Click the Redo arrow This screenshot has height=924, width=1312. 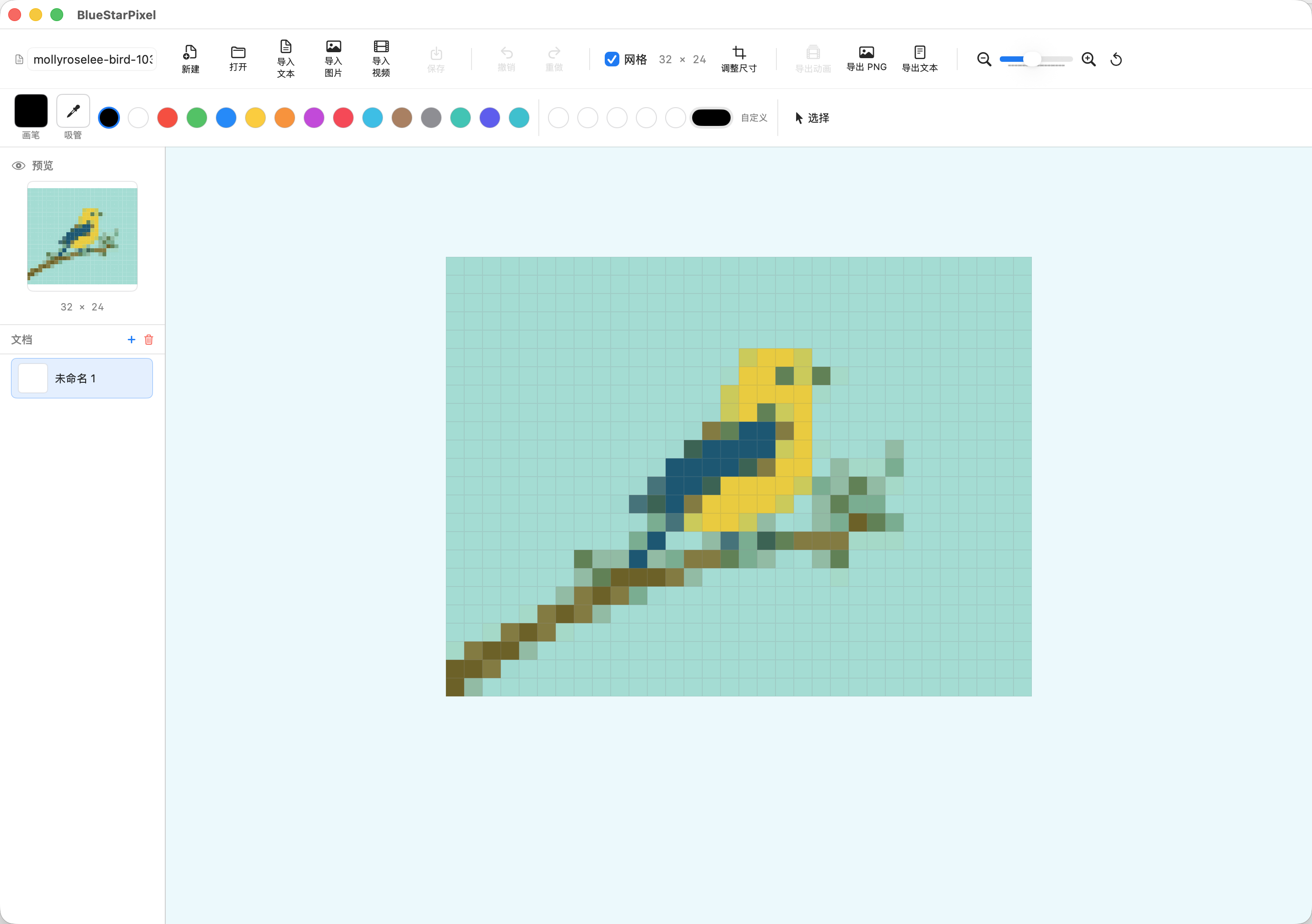(x=554, y=53)
